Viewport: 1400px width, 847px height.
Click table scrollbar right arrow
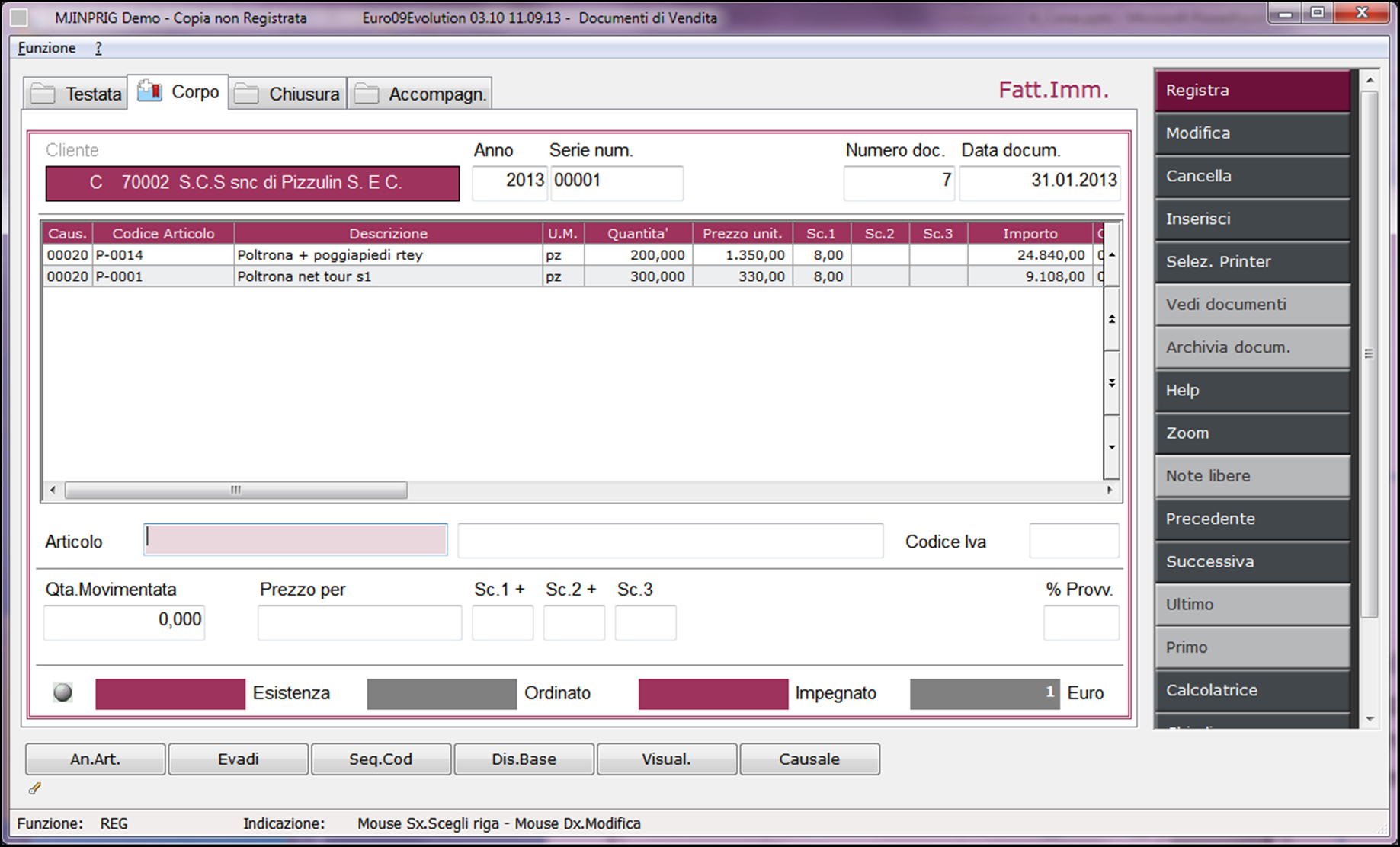(x=1110, y=490)
